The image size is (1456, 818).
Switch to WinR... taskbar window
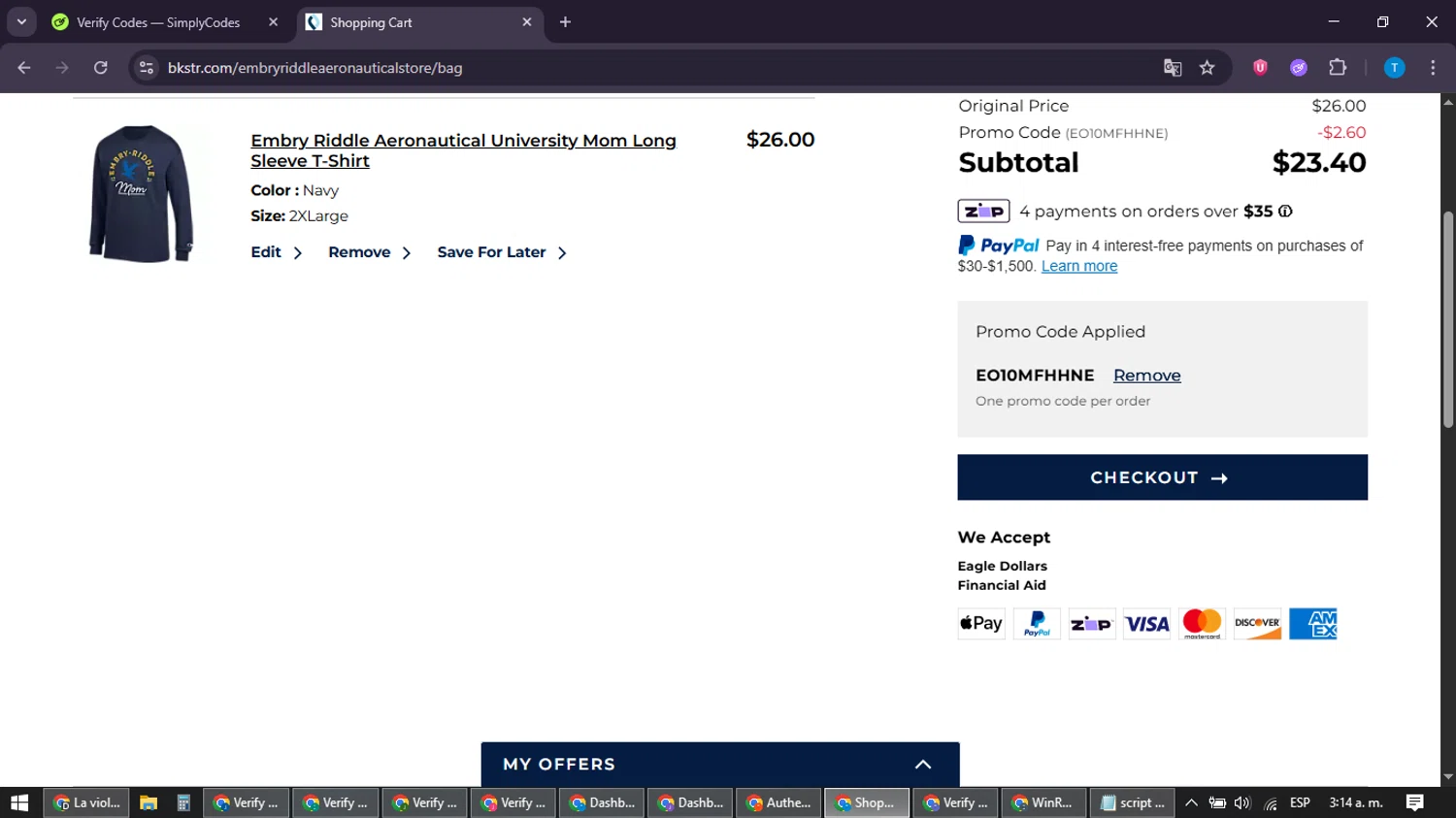point(1043,802)
